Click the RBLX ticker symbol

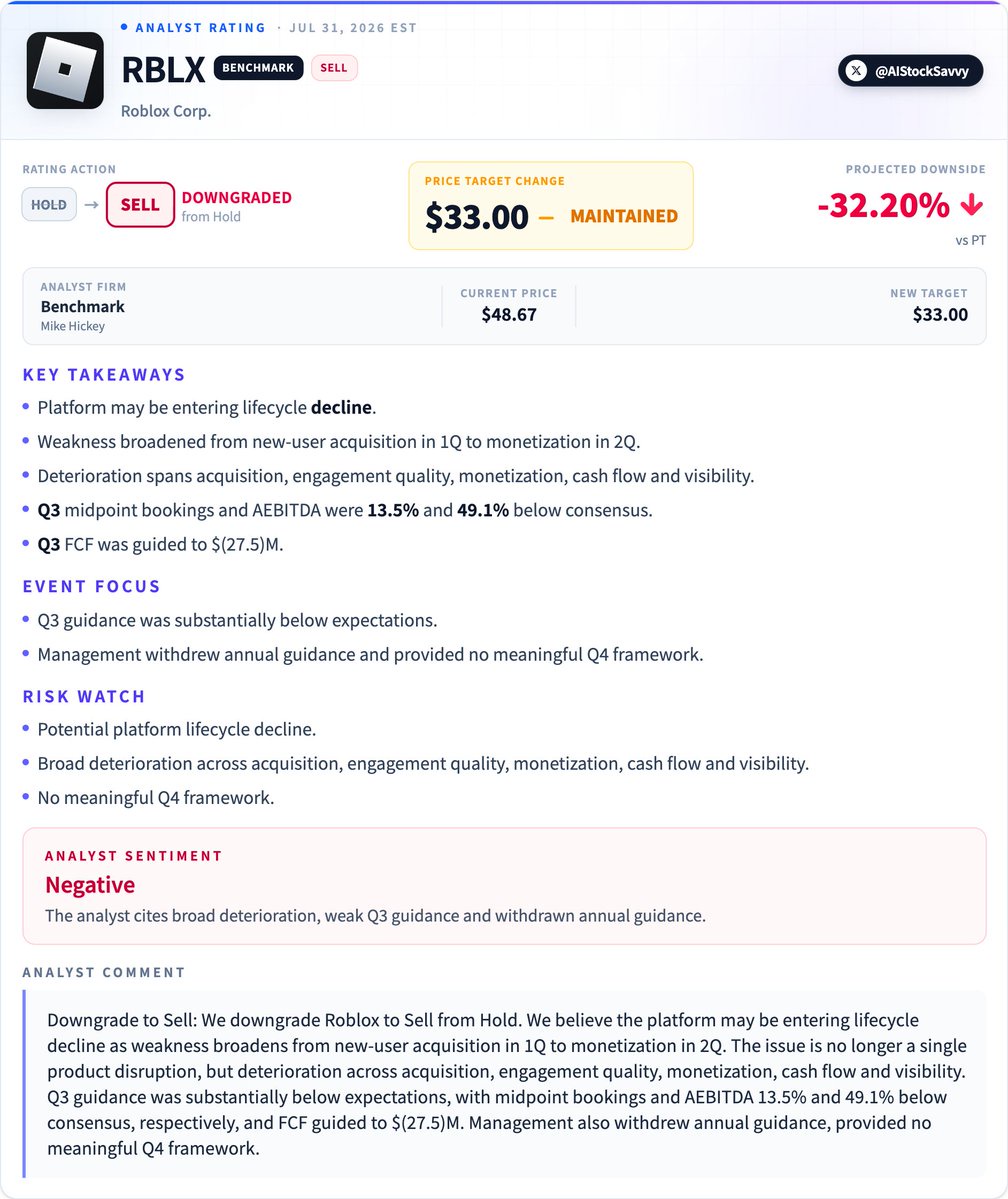pyautogui.click(x=163, y=70)
